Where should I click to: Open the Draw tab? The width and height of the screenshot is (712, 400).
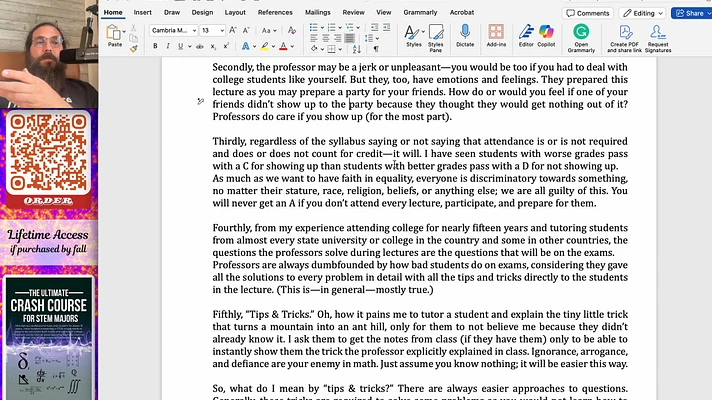pos(172,12)
